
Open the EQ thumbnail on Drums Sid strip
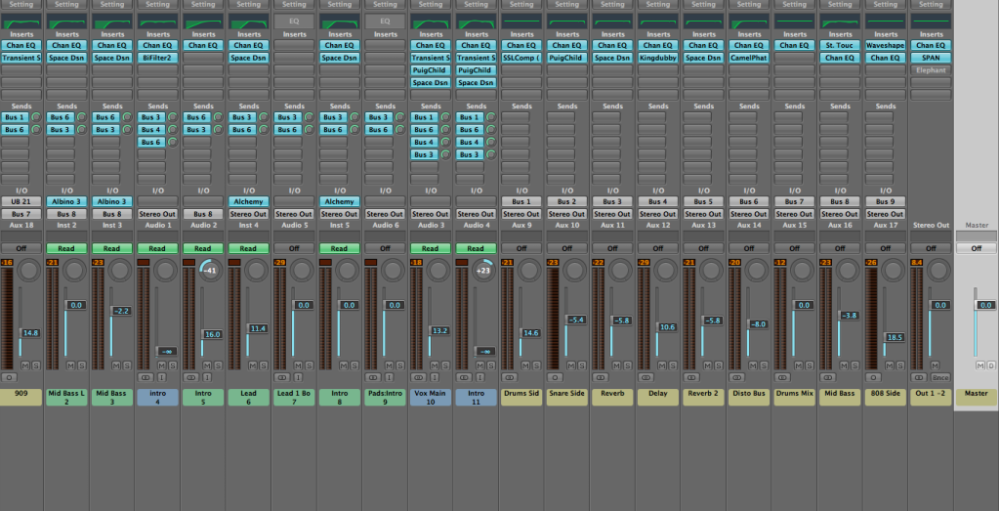point(522,22)
